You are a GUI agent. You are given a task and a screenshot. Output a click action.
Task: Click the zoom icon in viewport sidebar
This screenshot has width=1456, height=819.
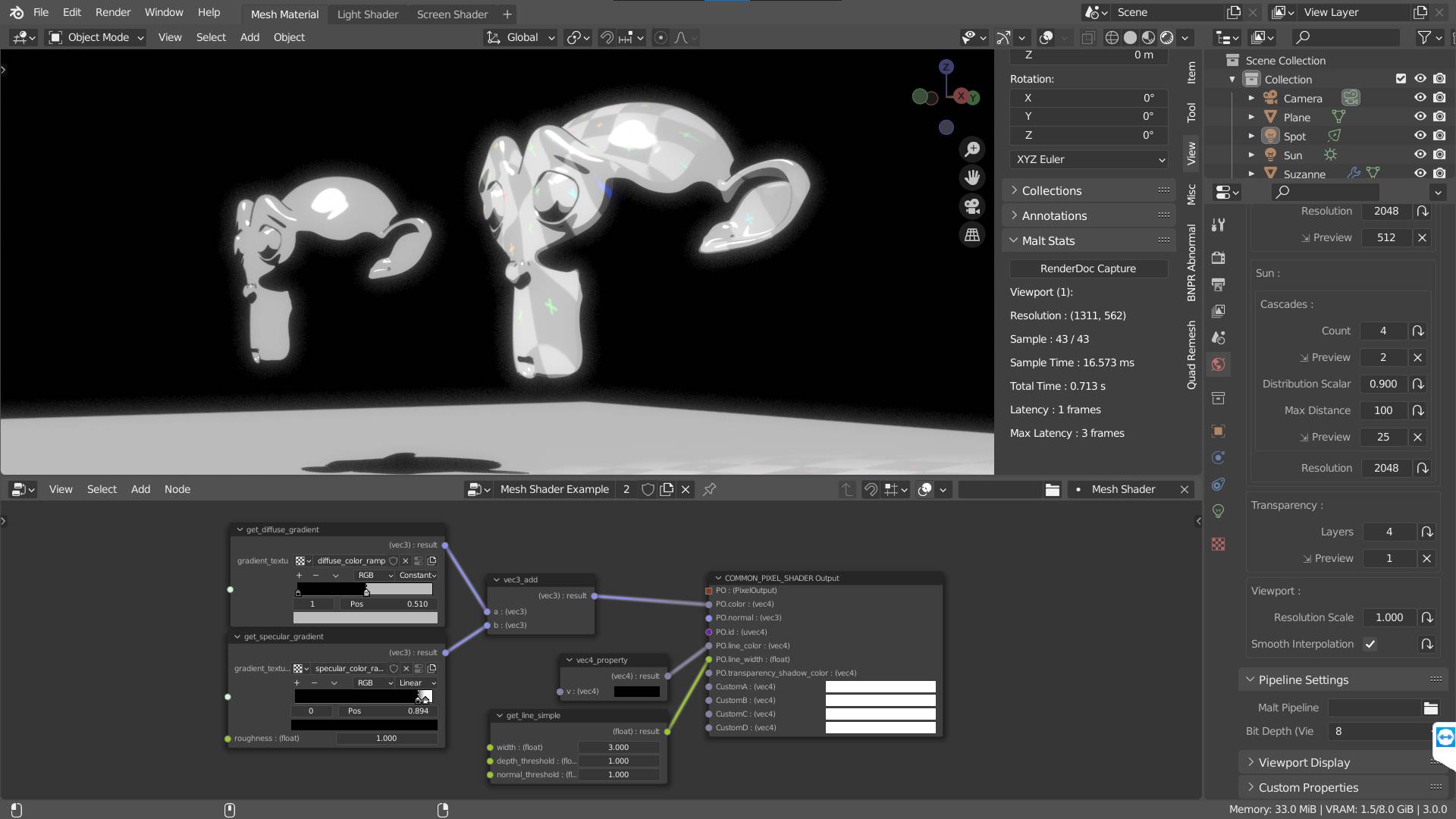971,149
